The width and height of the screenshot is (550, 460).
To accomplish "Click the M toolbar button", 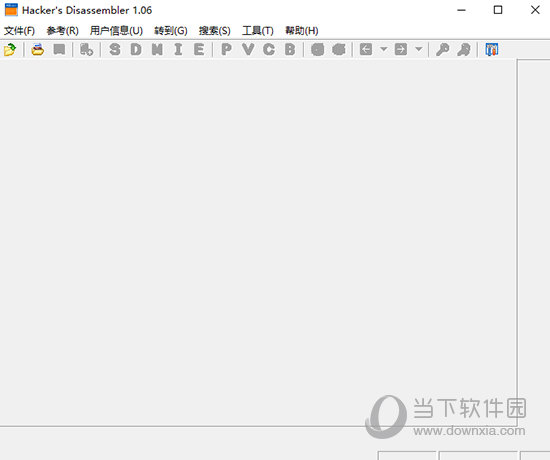I will point(157,49).
